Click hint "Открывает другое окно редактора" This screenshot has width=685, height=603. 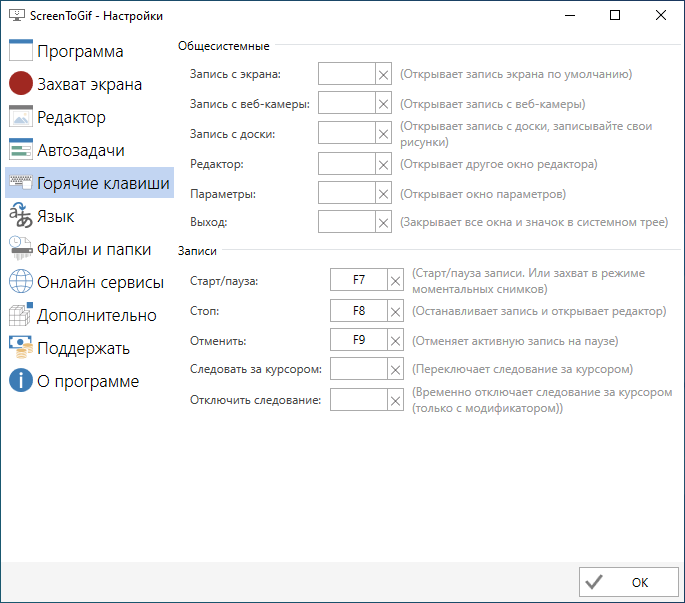[498, 164]
